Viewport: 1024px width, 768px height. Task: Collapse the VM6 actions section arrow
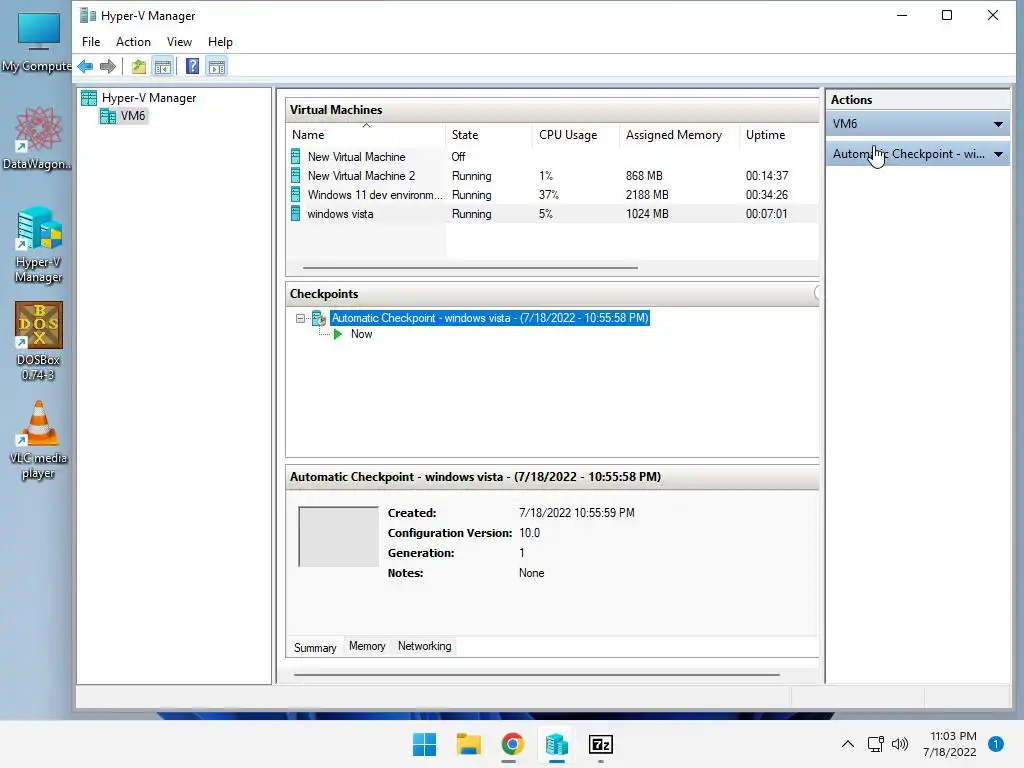point(998,124)
